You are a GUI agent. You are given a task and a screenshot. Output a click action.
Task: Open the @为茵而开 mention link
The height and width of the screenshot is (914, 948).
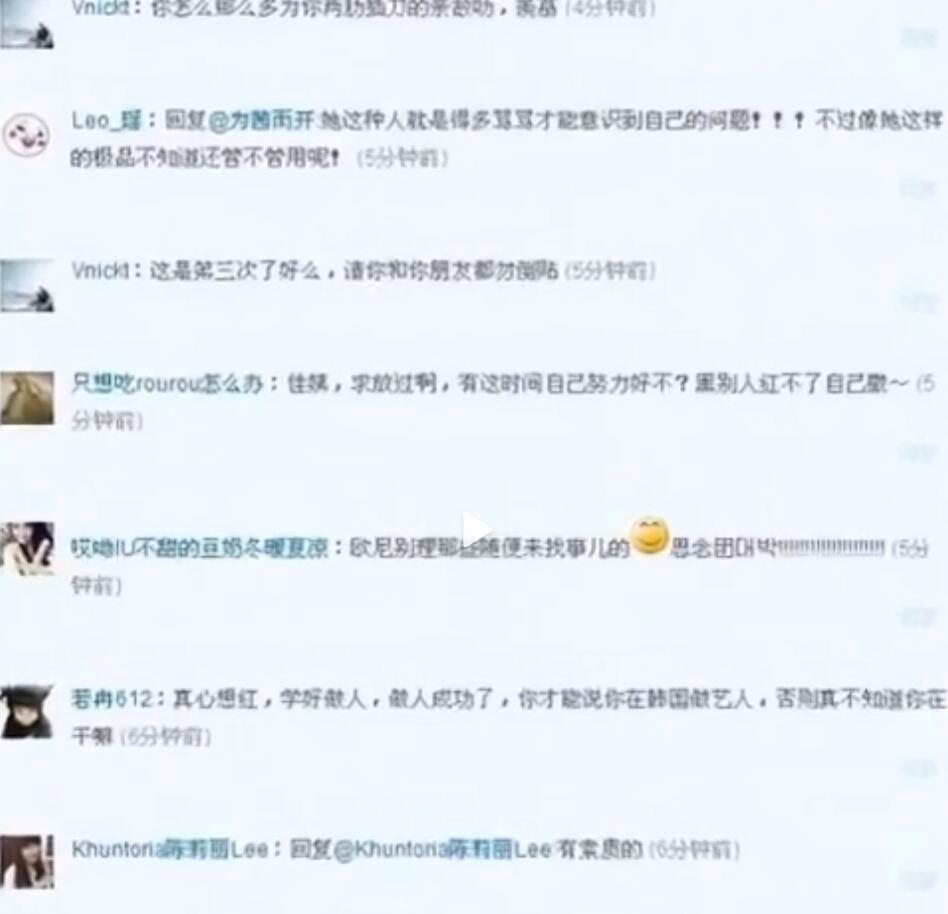(x=261, y=120)
